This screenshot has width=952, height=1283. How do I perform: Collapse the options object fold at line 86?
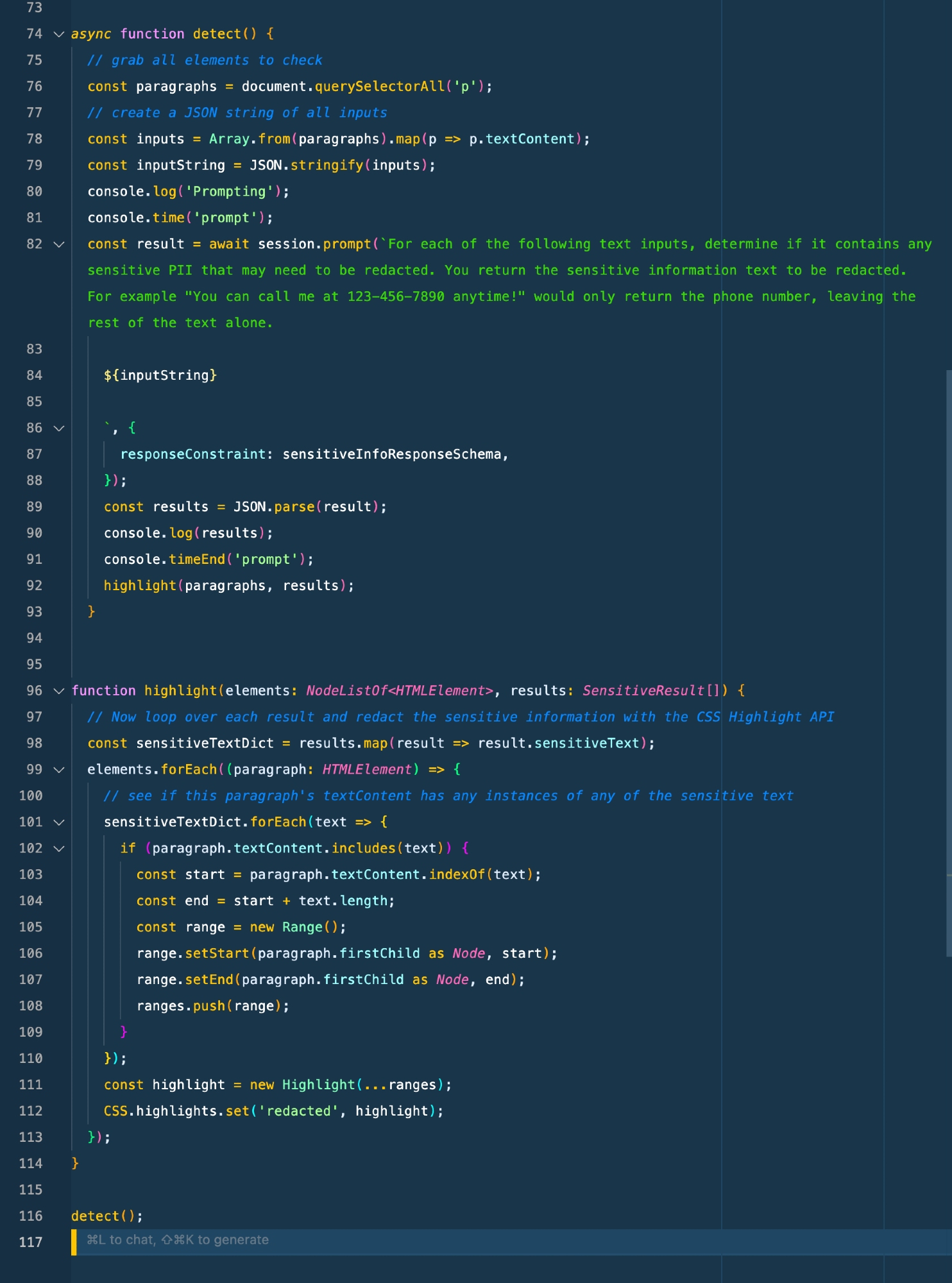point(59,429)
